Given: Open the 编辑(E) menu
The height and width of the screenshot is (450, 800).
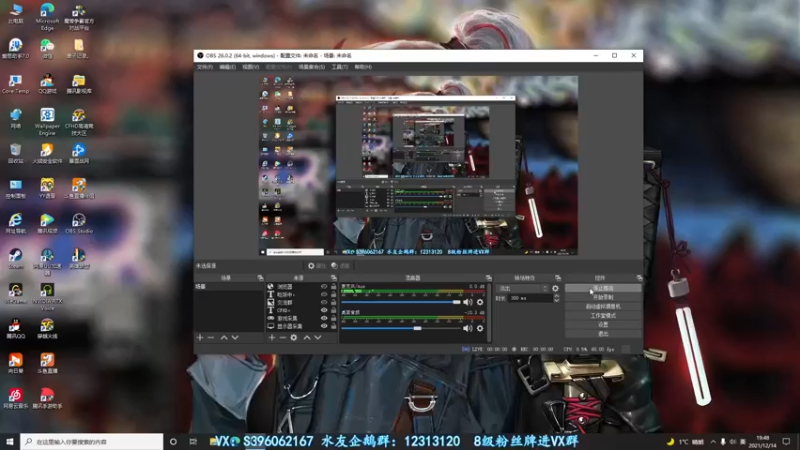Looking at the screenshot, I should (x=228, y=67).
